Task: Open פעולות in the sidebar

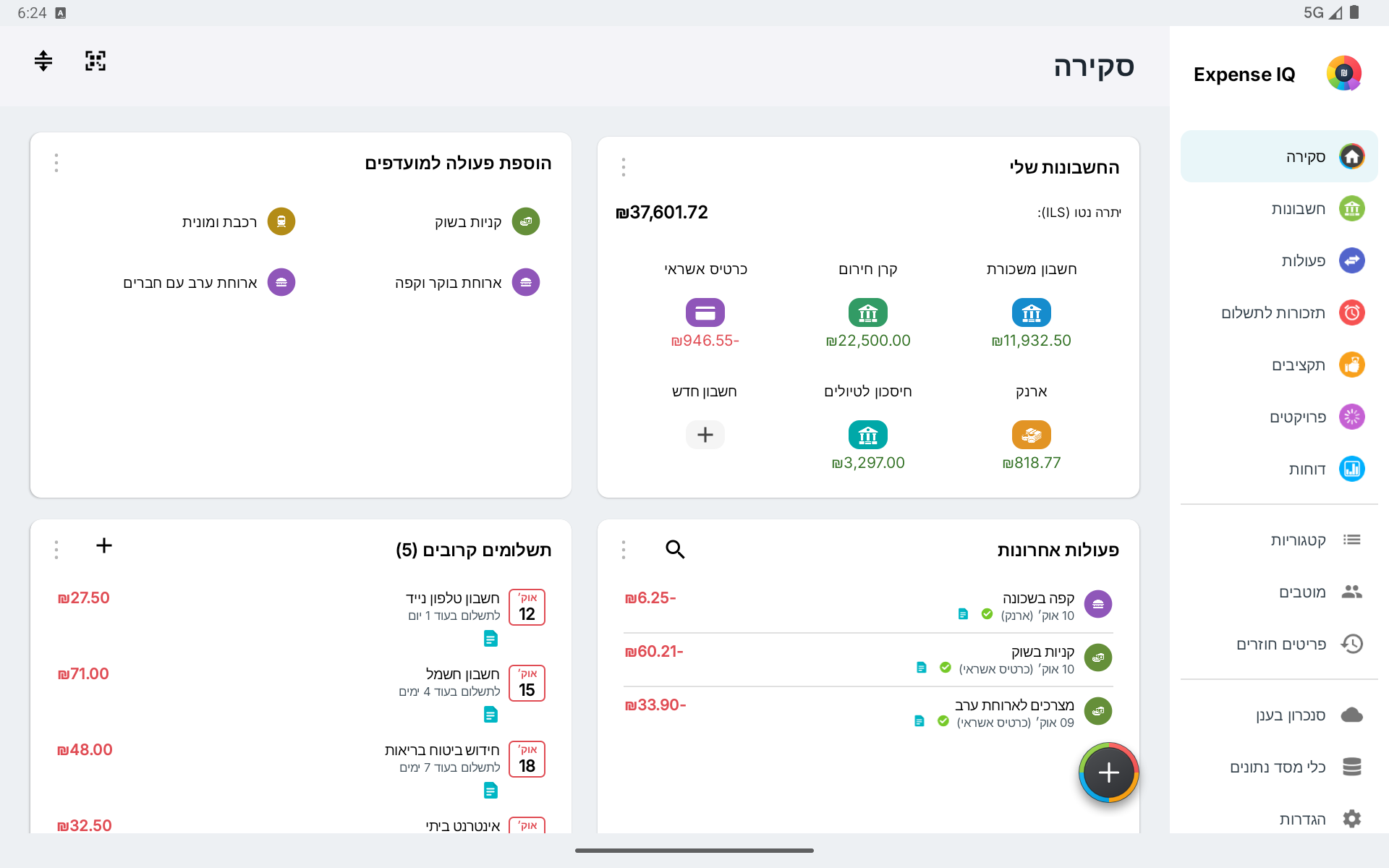Action: coord(1279,260)
